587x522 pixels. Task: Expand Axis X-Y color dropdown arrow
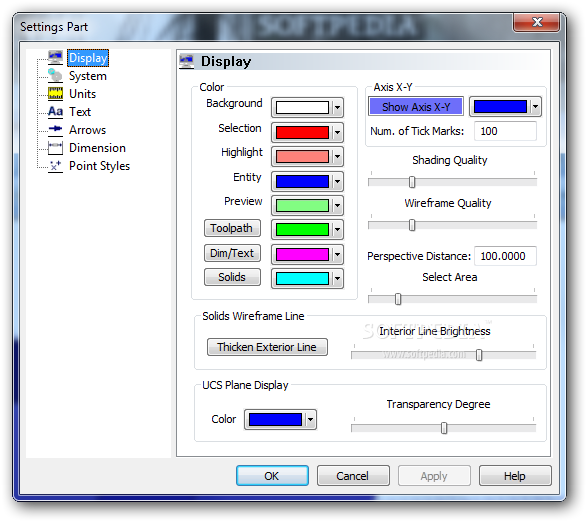pos(535,107)
